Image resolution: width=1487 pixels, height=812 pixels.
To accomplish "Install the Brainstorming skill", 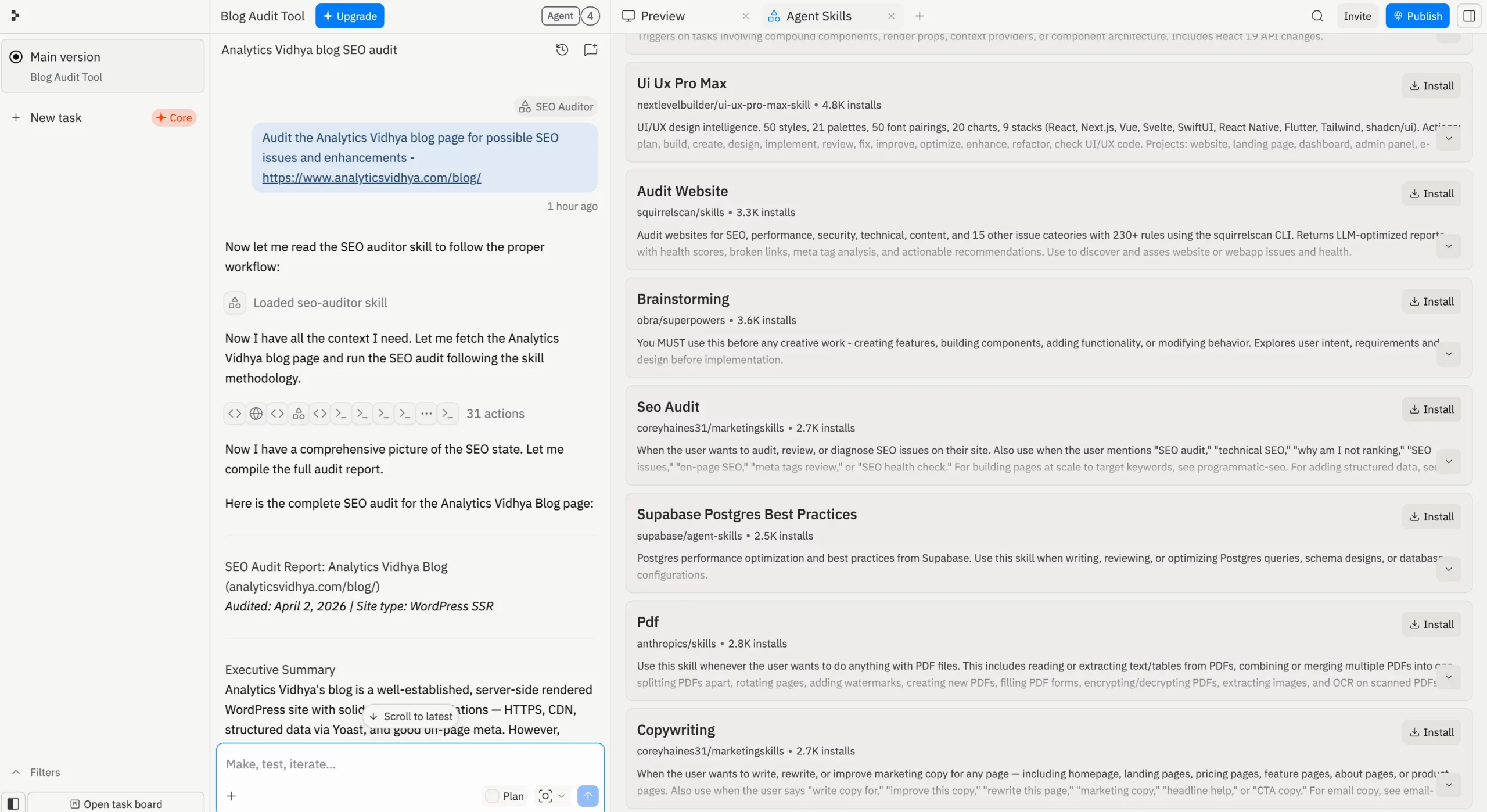I will pyautogui.click(x=1431, y=301).
